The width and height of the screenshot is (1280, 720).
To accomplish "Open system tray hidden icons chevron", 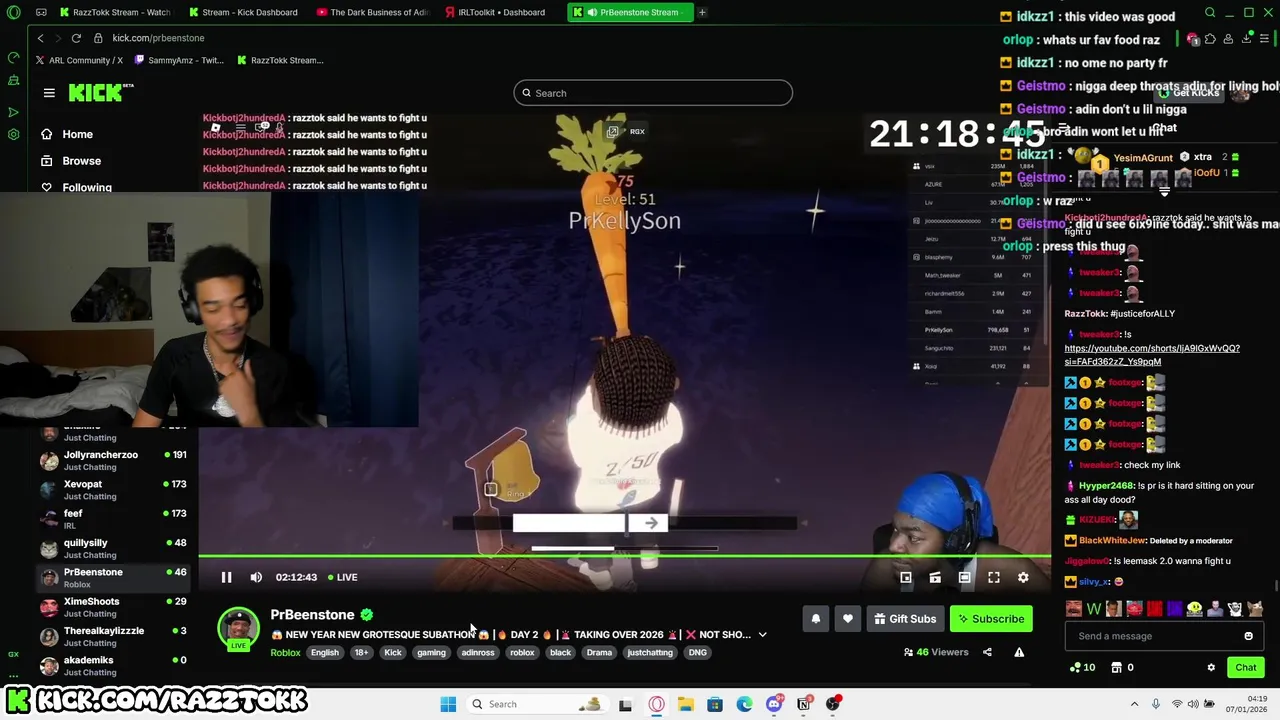I will 1134,704.
